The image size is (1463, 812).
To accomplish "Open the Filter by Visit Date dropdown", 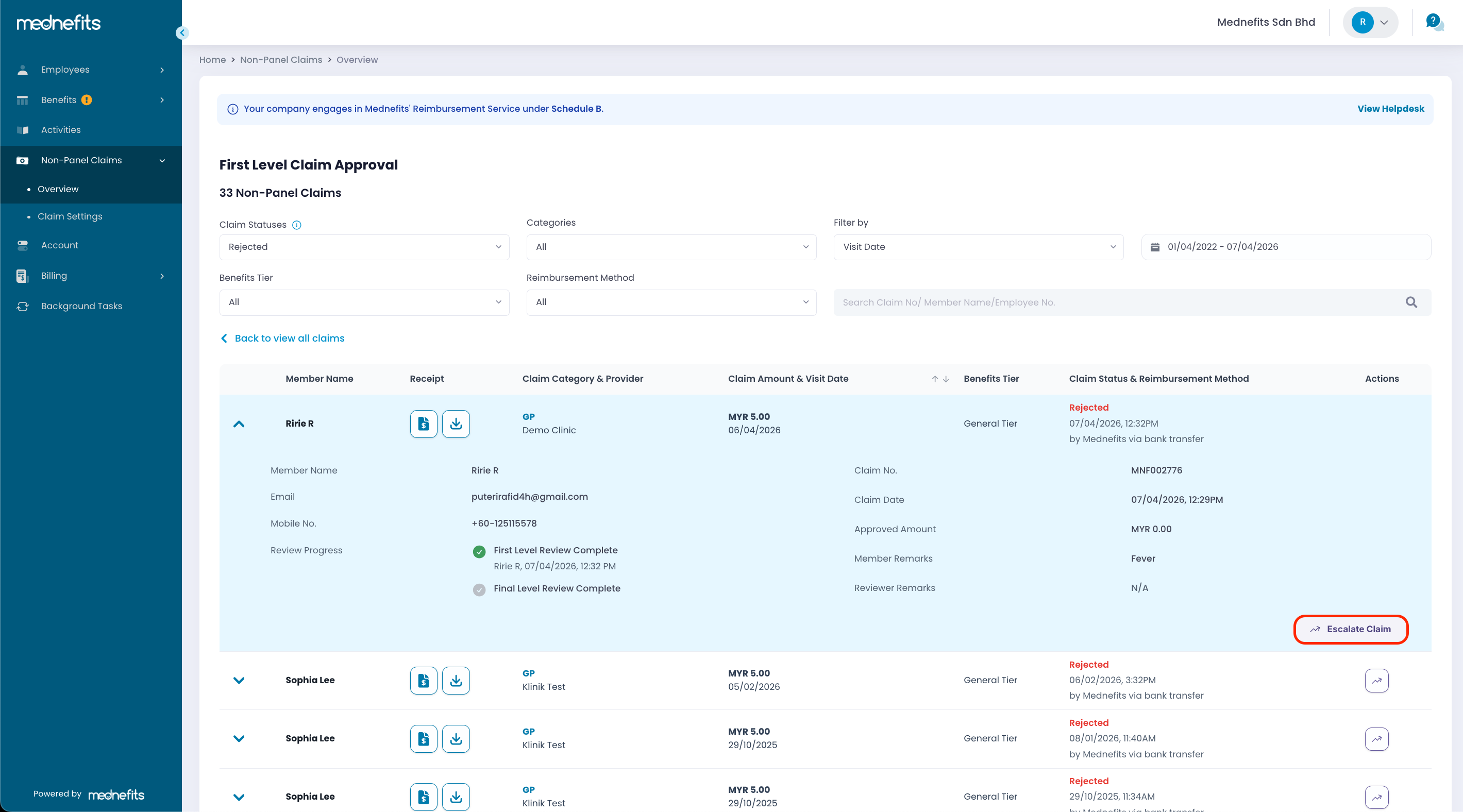I will coord(978,247).
